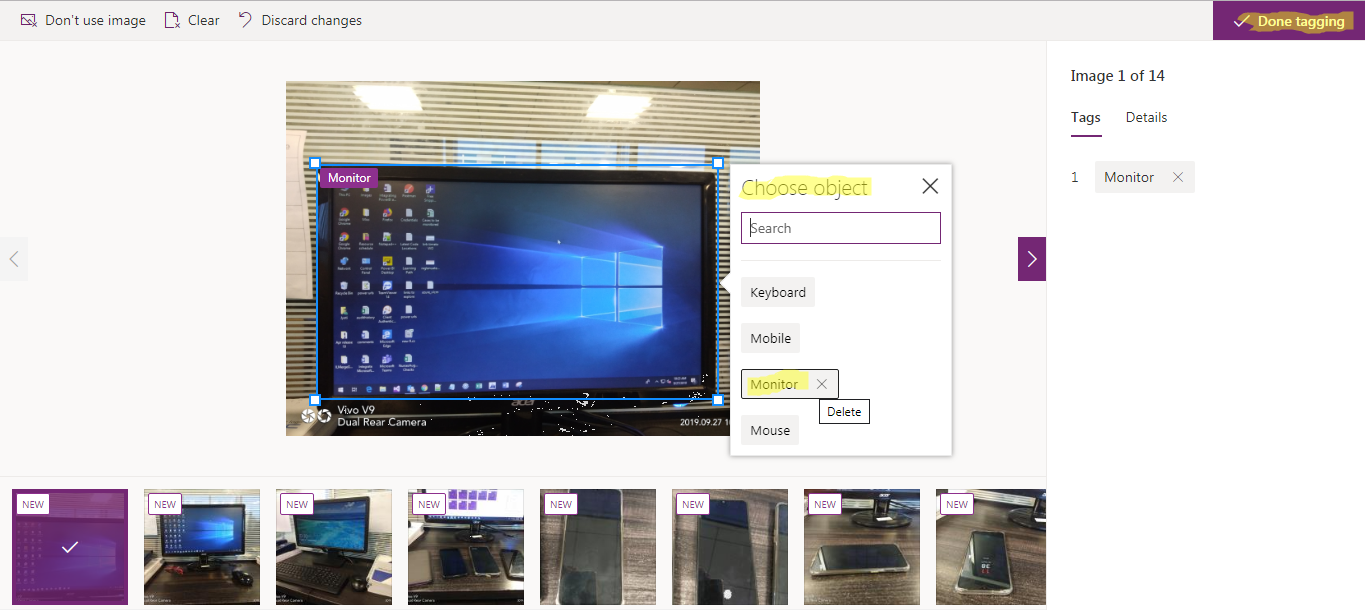Switch to the Details tab
This screenshot has width=1365, height=610.
[1146, 117]
